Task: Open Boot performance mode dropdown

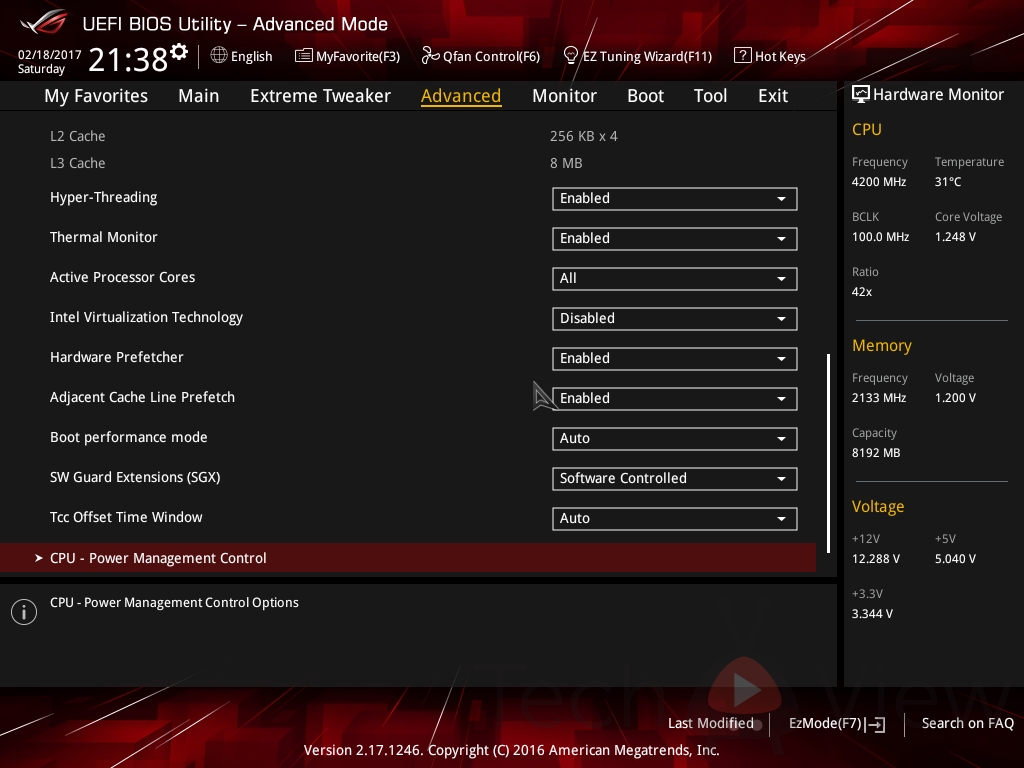Action: click(x=674, y=438)
